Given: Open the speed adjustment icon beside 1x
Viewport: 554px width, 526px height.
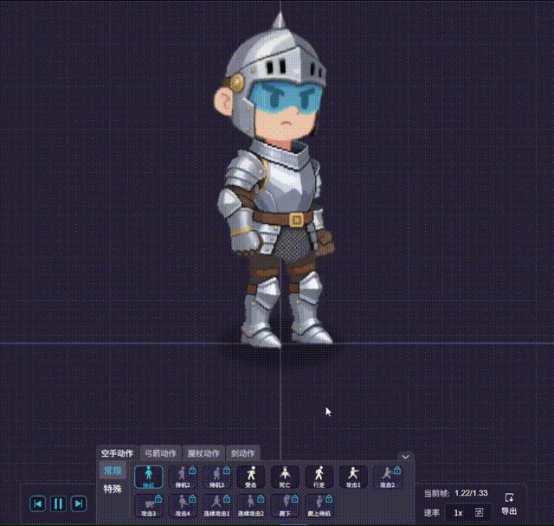Looking at the screenshot, I should click(479, 512).
